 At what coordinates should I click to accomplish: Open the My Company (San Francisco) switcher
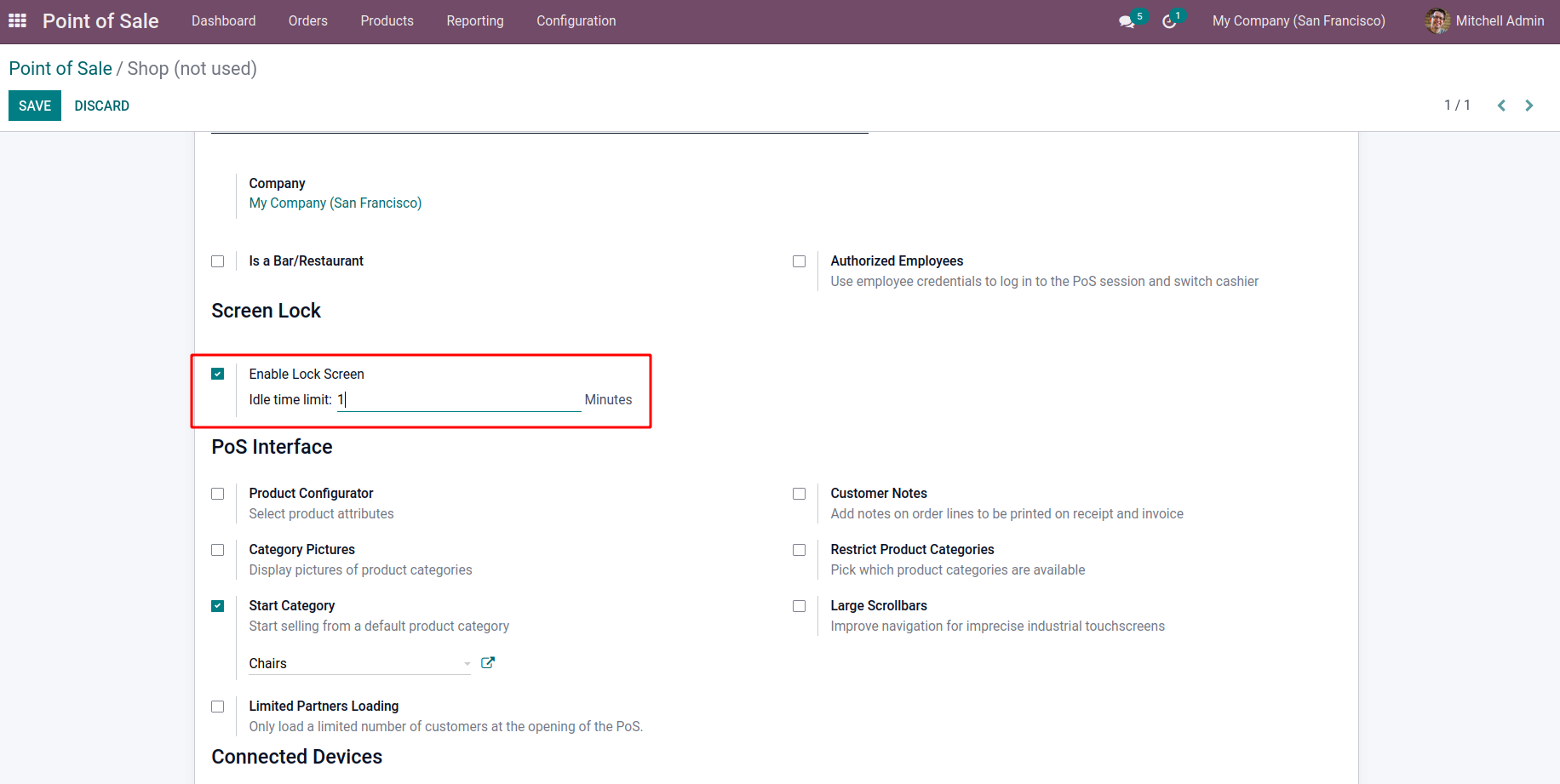[1299, 20]
